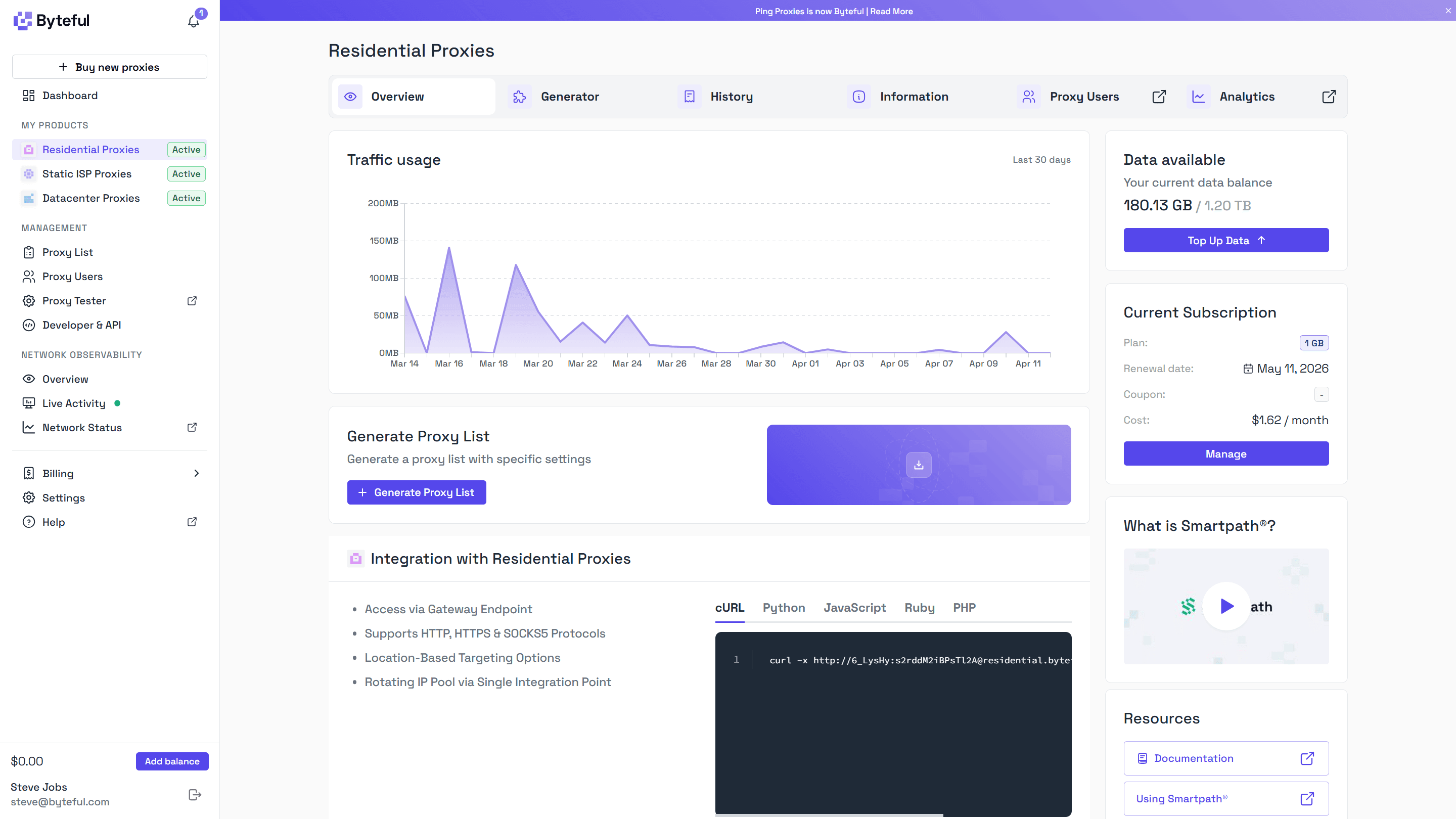Open the History tab
This screenshot has width=1456, height=819.
point(753,97)
